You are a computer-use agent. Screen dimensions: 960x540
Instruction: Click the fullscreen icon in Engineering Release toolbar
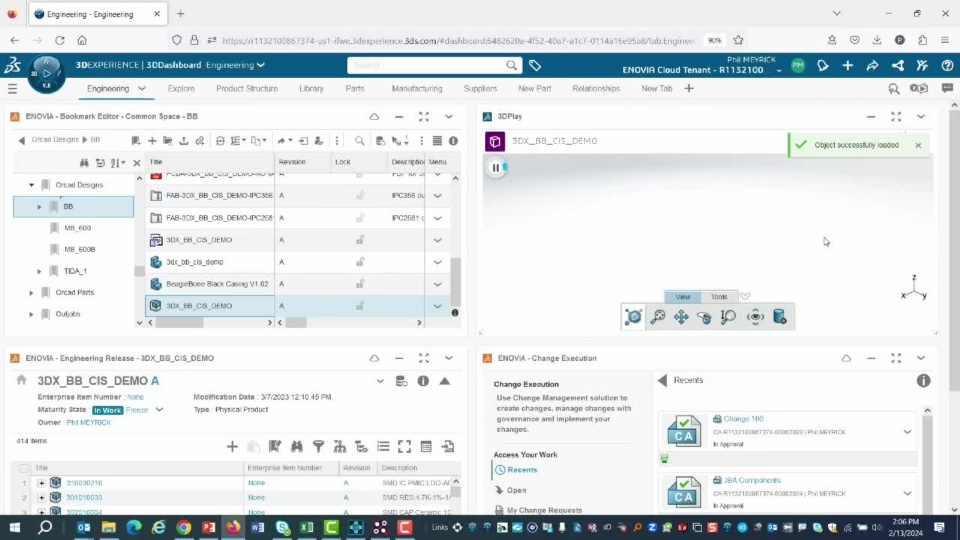click(405, 446)
